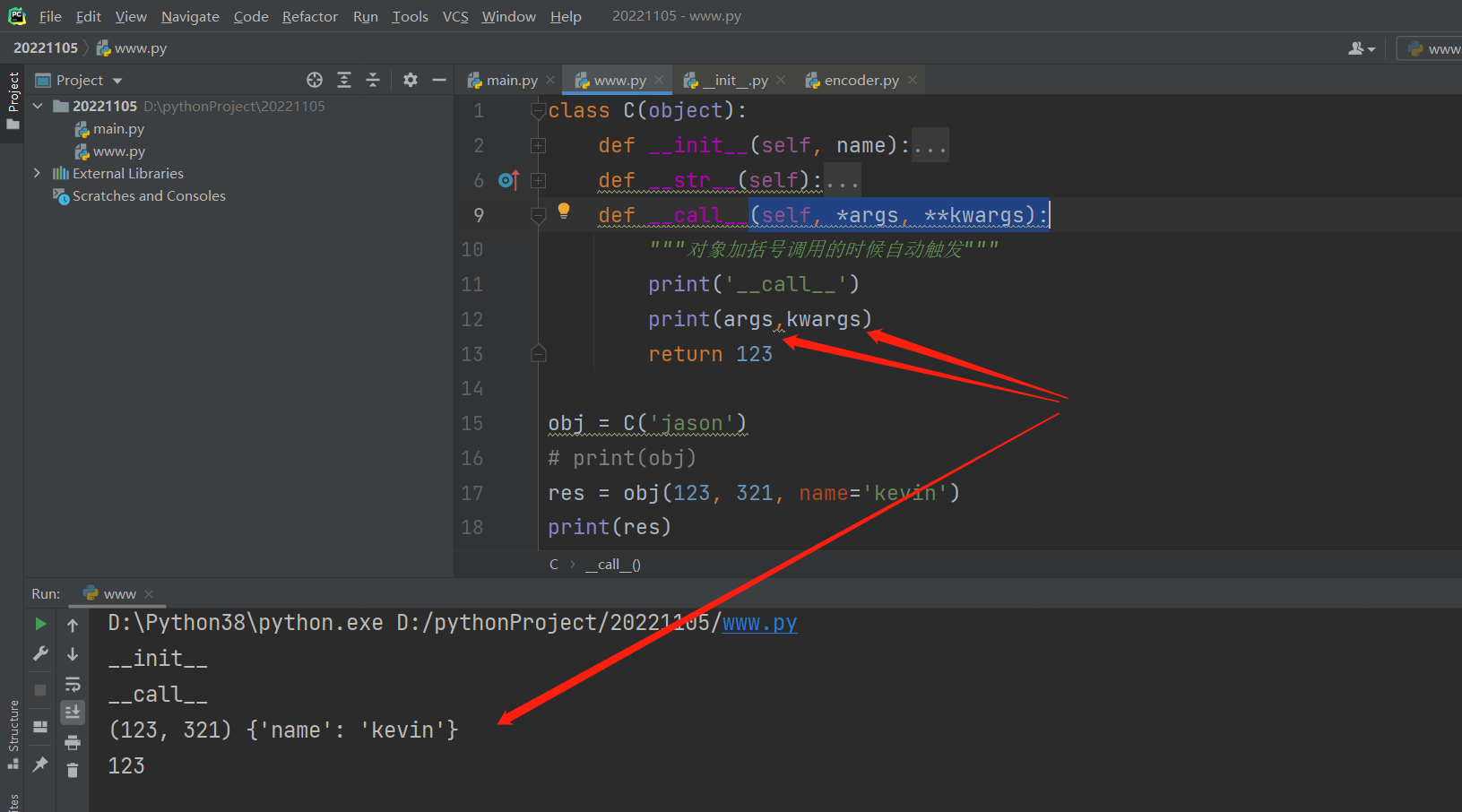The height and width of the screenshot is (812, 1462).
Task: Select the www tab in Run panel
Action: tap(119, 594)
